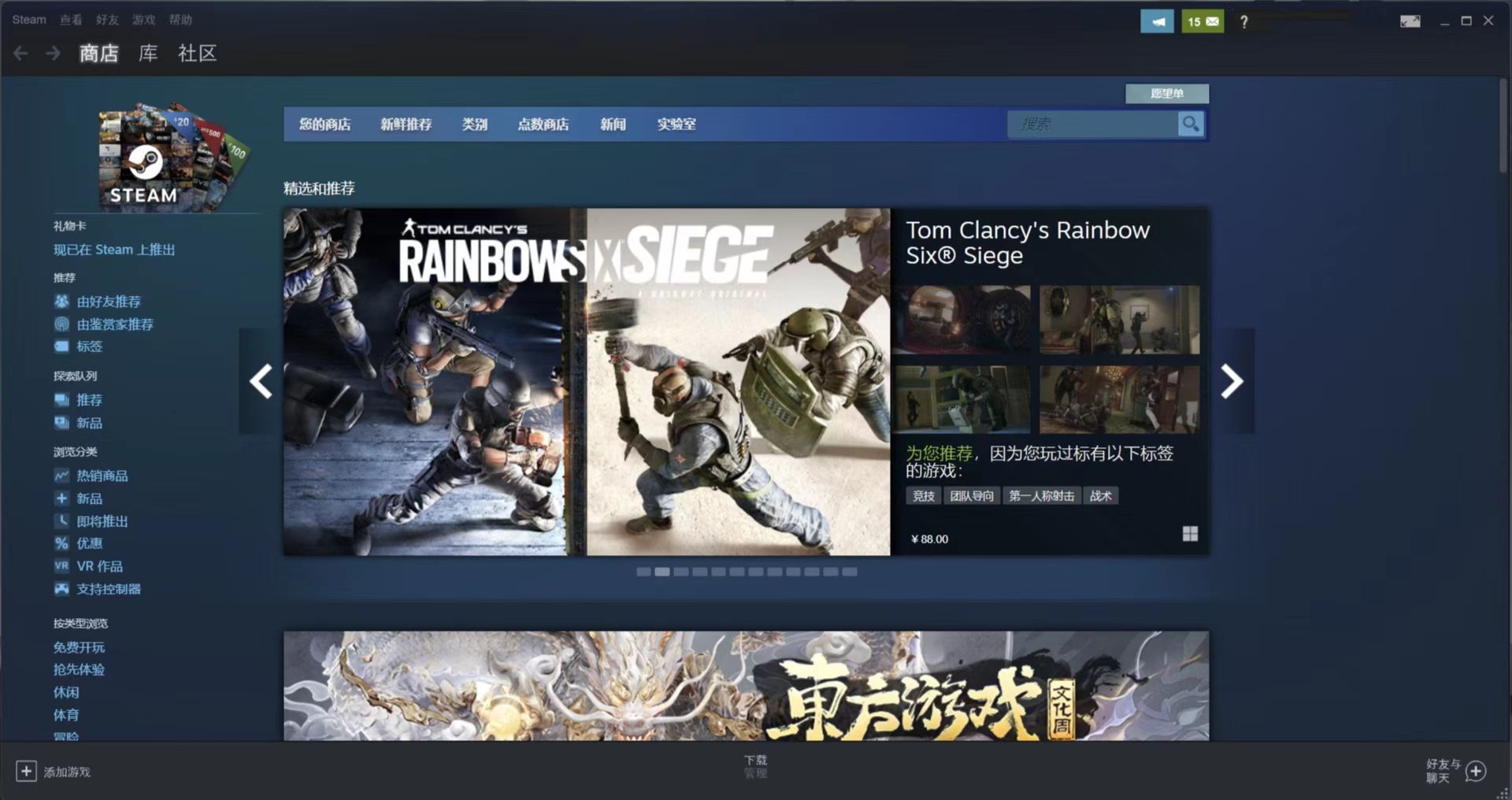
Task: Open the 查看 view menu
Action: click(x=71, y=20)
